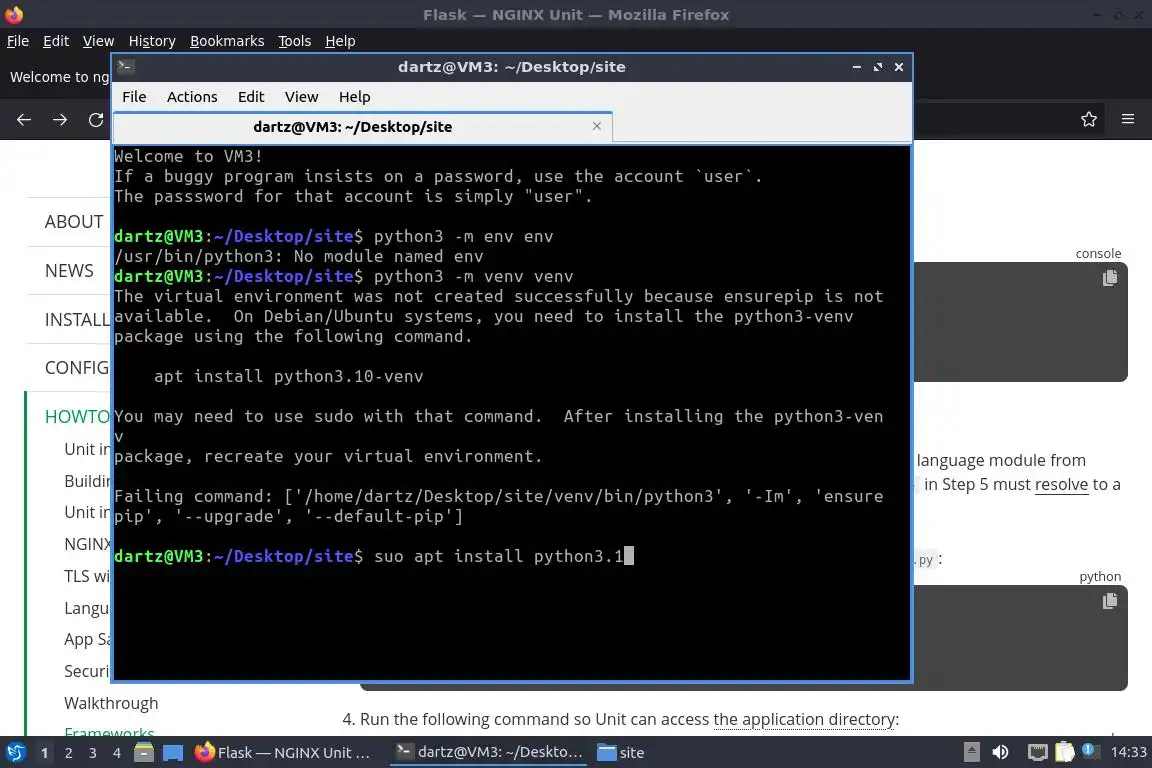1152x768 pixels.
Task: Open the 'site' folder window from taskbar
Action: coord(621,753)
